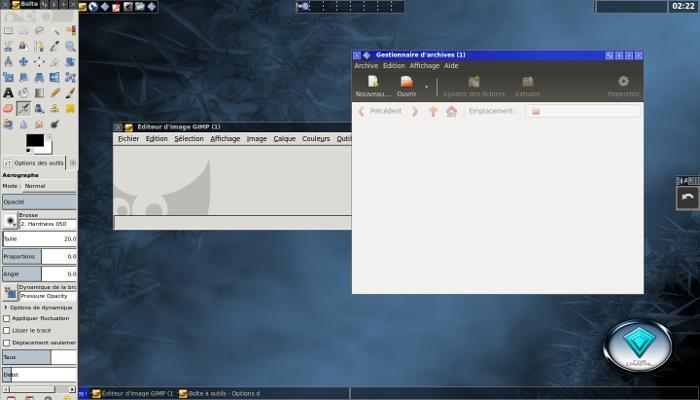Select the Blend gradient tool

coord(39,93)
